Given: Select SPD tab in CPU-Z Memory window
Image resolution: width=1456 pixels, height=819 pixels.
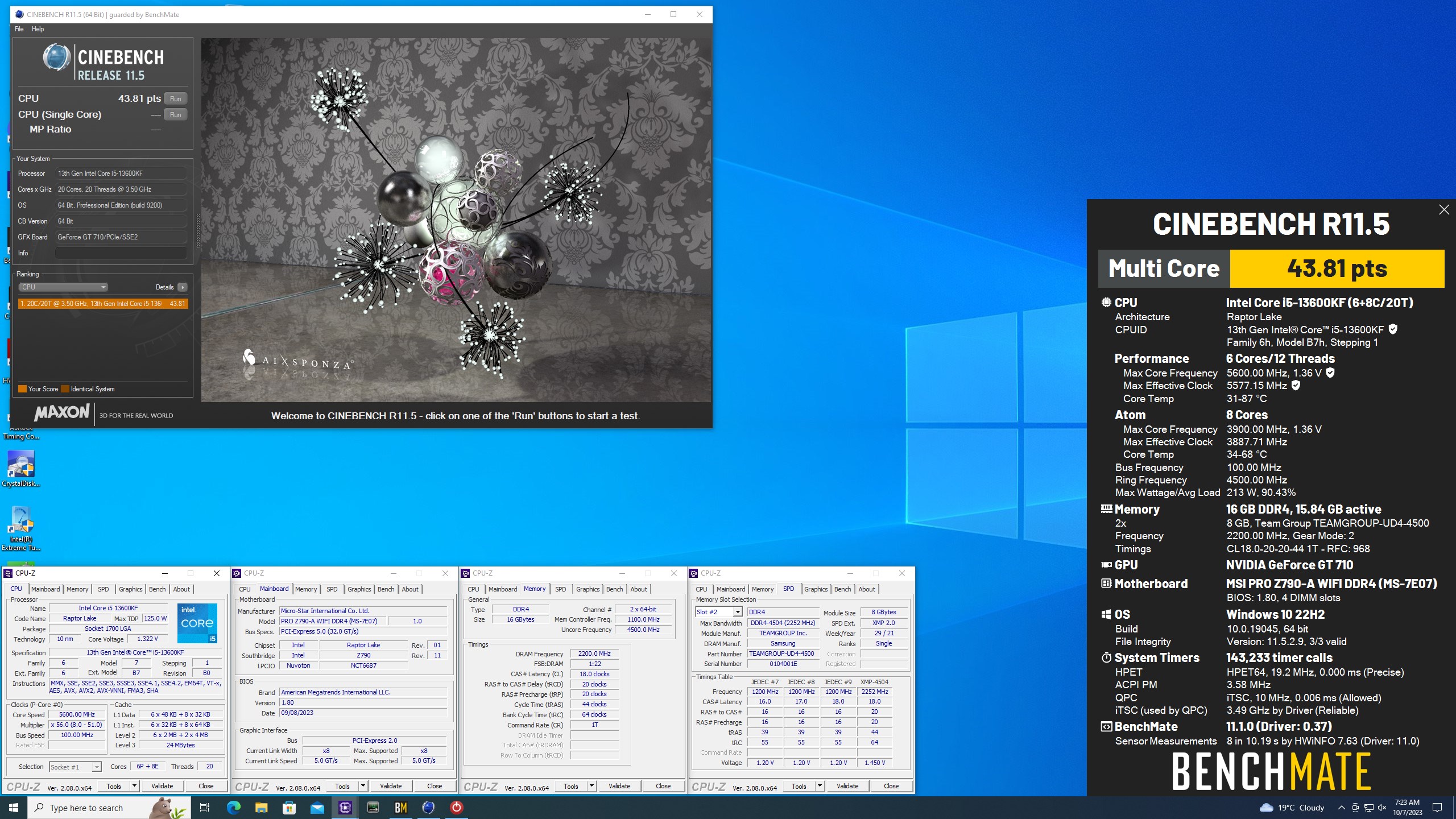Looking at the screenshot, I should point(561,589).
